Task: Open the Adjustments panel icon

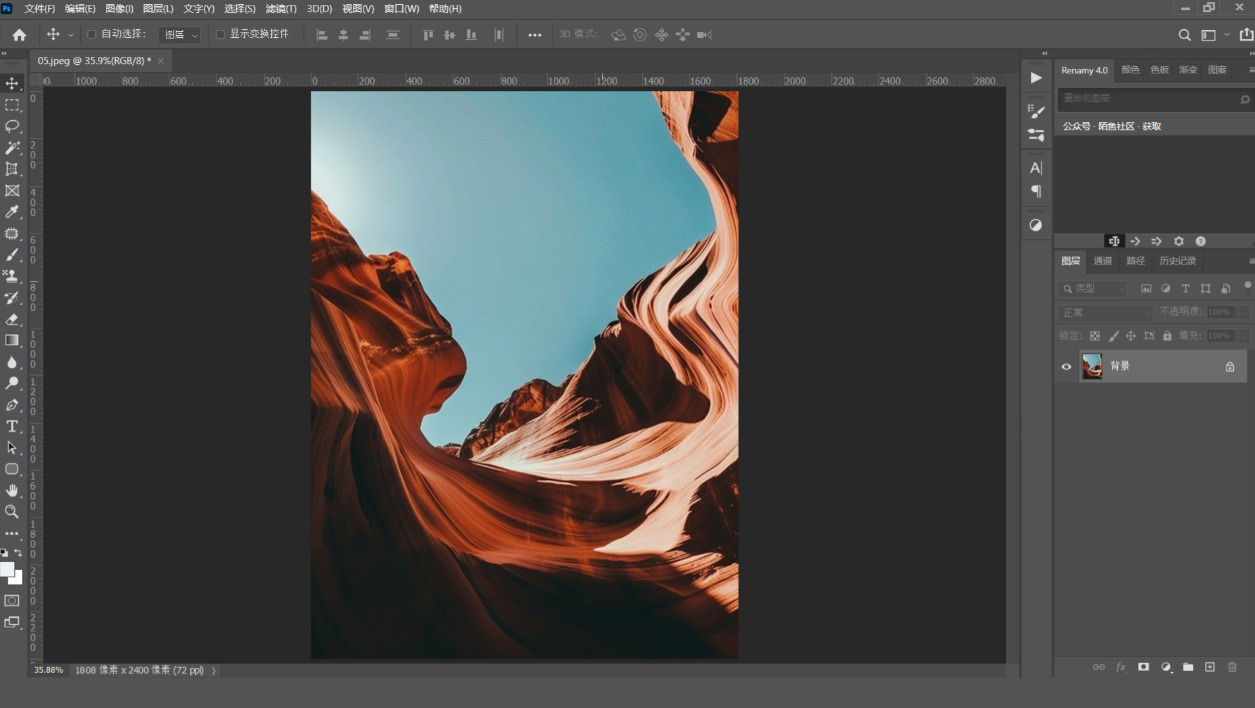Action: coord(1036,225)
